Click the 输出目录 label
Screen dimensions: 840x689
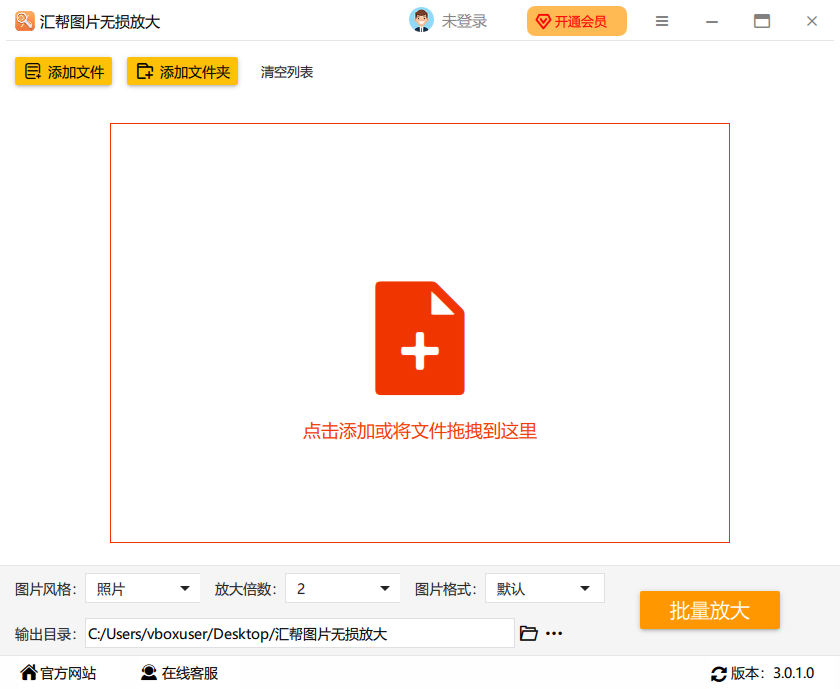coord(46,634)
